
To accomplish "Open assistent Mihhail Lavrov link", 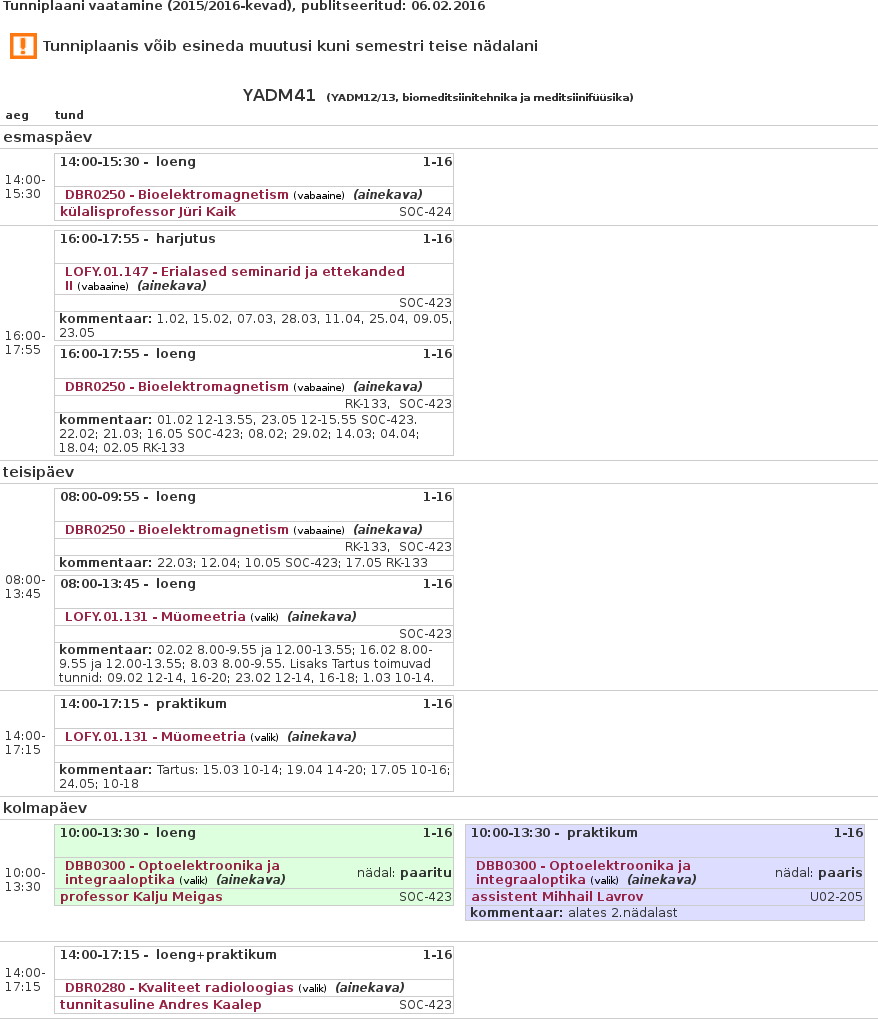I will click(557, 897).
